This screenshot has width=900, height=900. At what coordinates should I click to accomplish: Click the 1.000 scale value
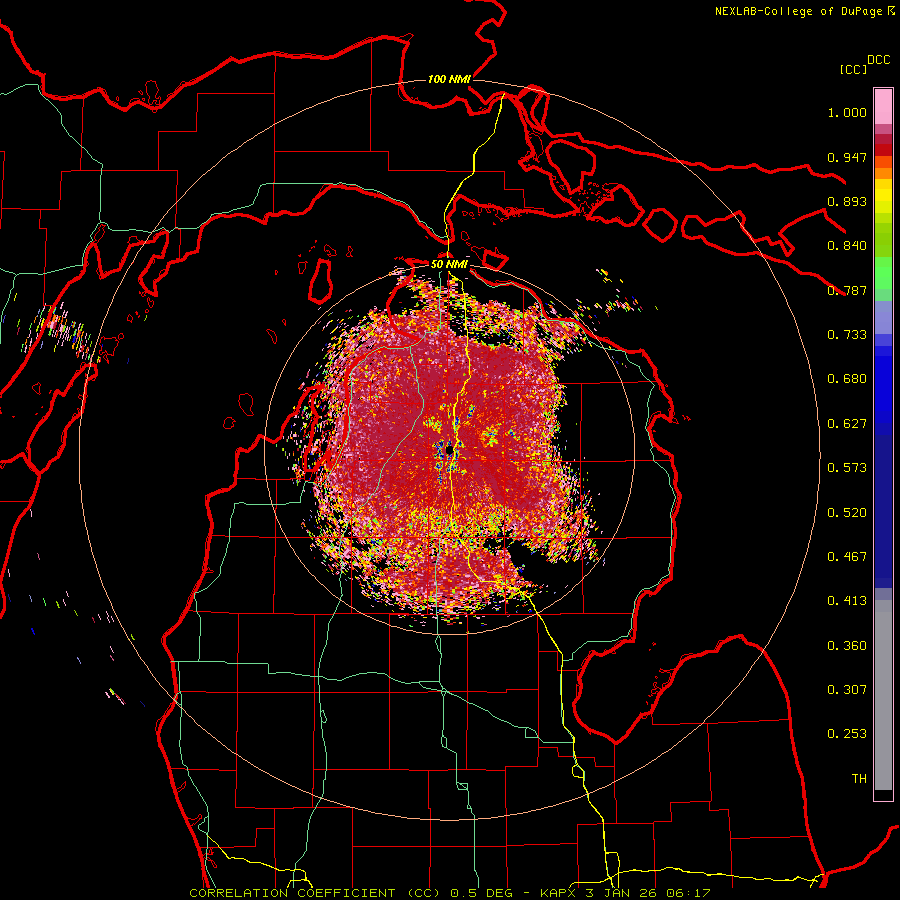(x=847, y=112)
